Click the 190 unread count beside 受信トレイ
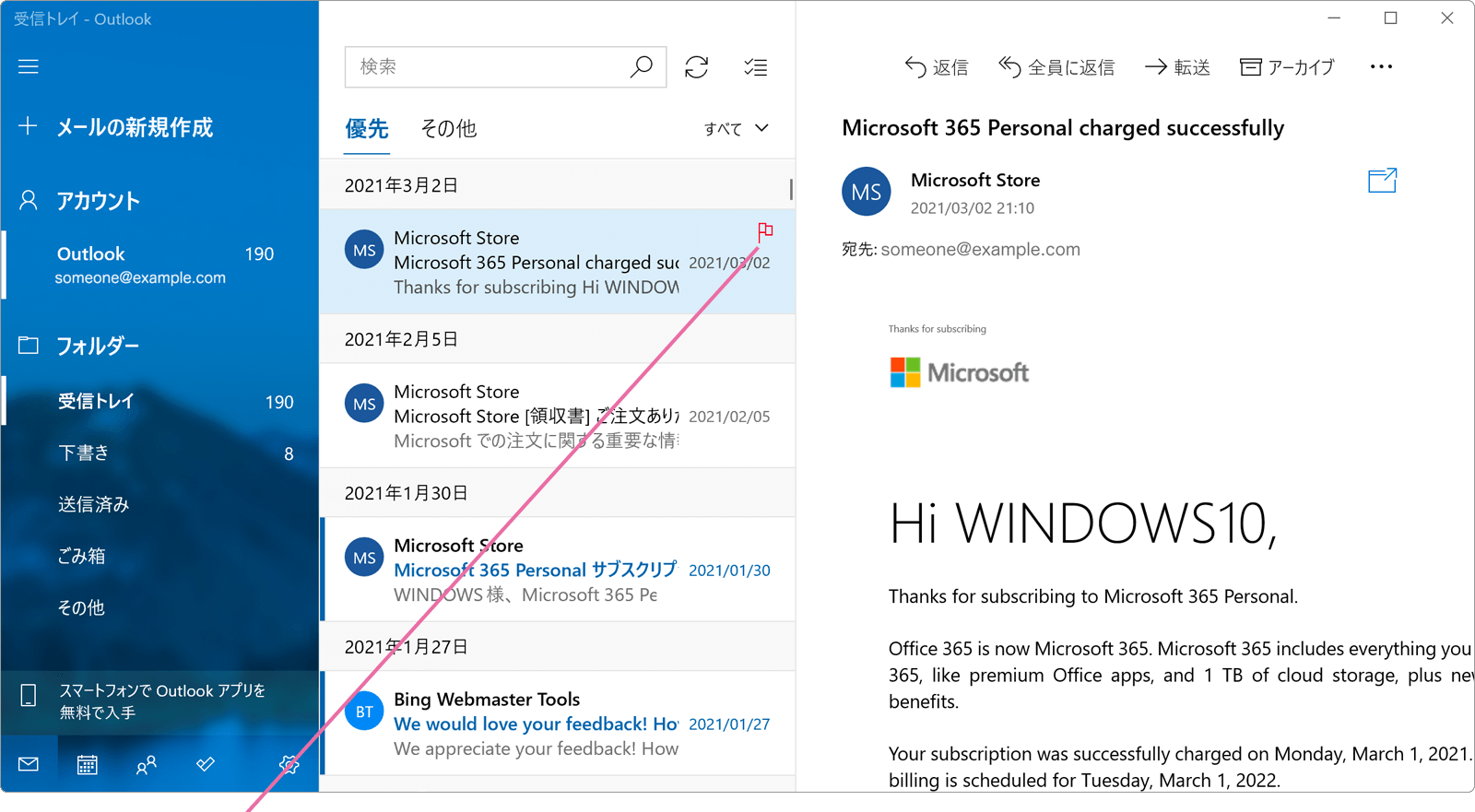Viewport: 1475px width, 812px height. coord(279,402)
